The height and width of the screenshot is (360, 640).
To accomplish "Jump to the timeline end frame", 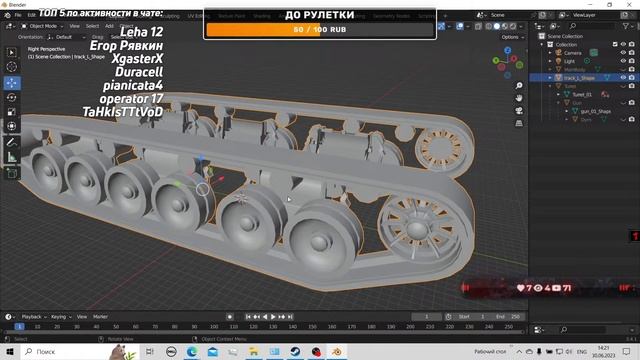I will click(290, 317).
